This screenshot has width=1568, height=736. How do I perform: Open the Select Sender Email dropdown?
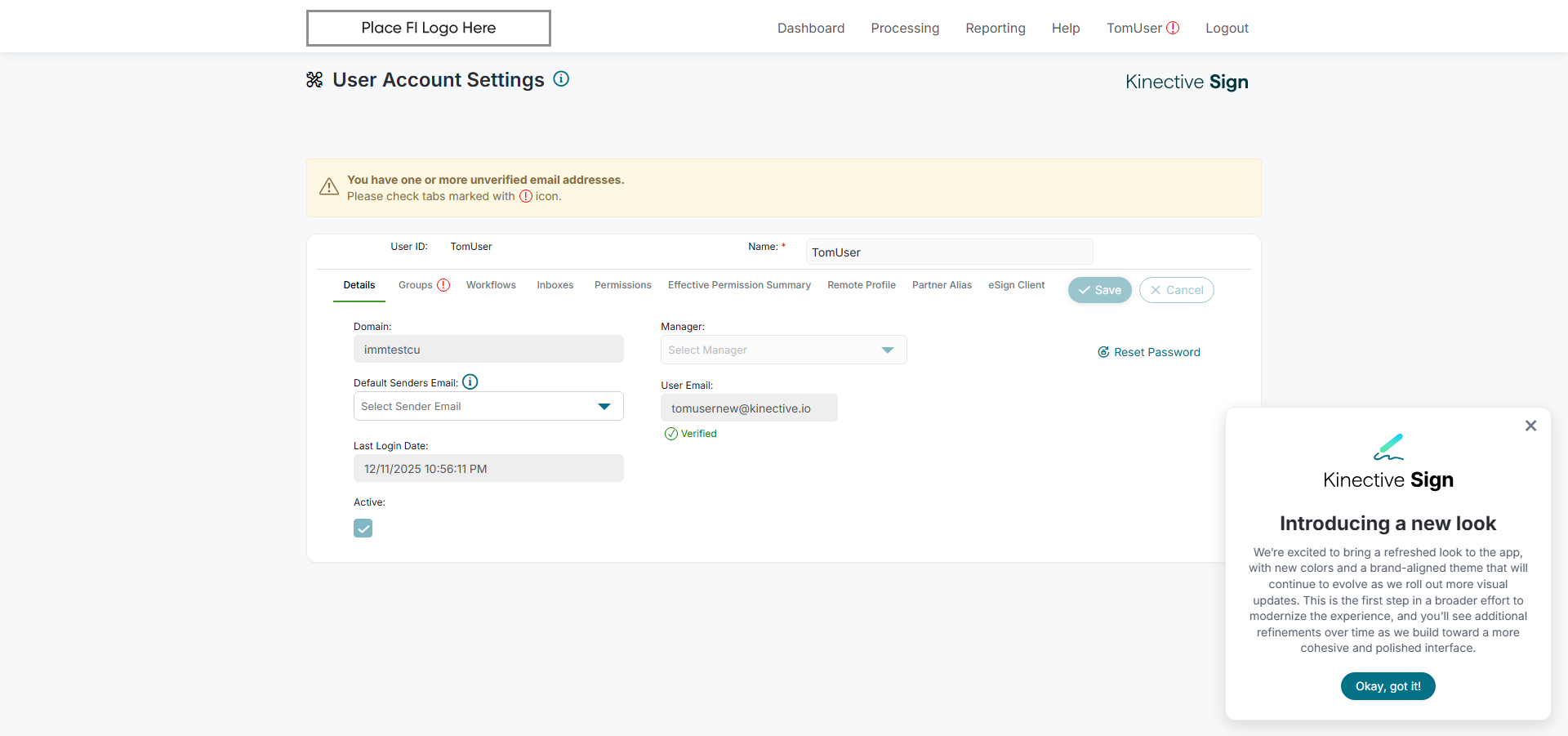(488, 406)
